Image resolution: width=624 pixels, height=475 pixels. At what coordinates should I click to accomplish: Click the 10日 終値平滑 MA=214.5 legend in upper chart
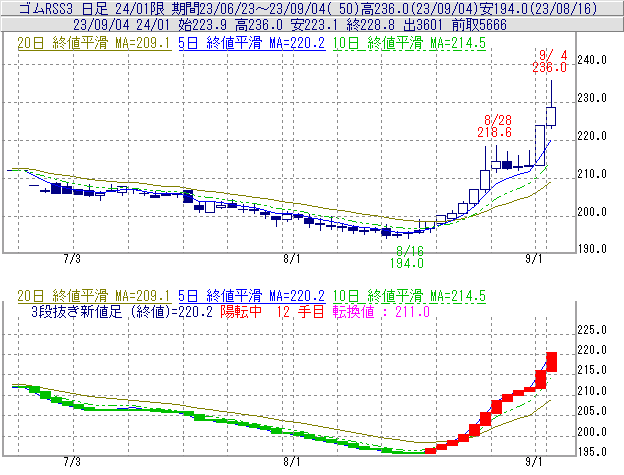(x=409, y=43)
